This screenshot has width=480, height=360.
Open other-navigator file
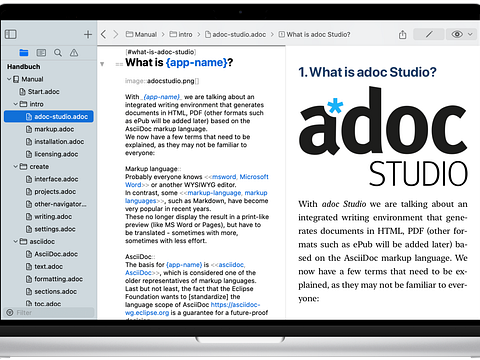[56, 204]
